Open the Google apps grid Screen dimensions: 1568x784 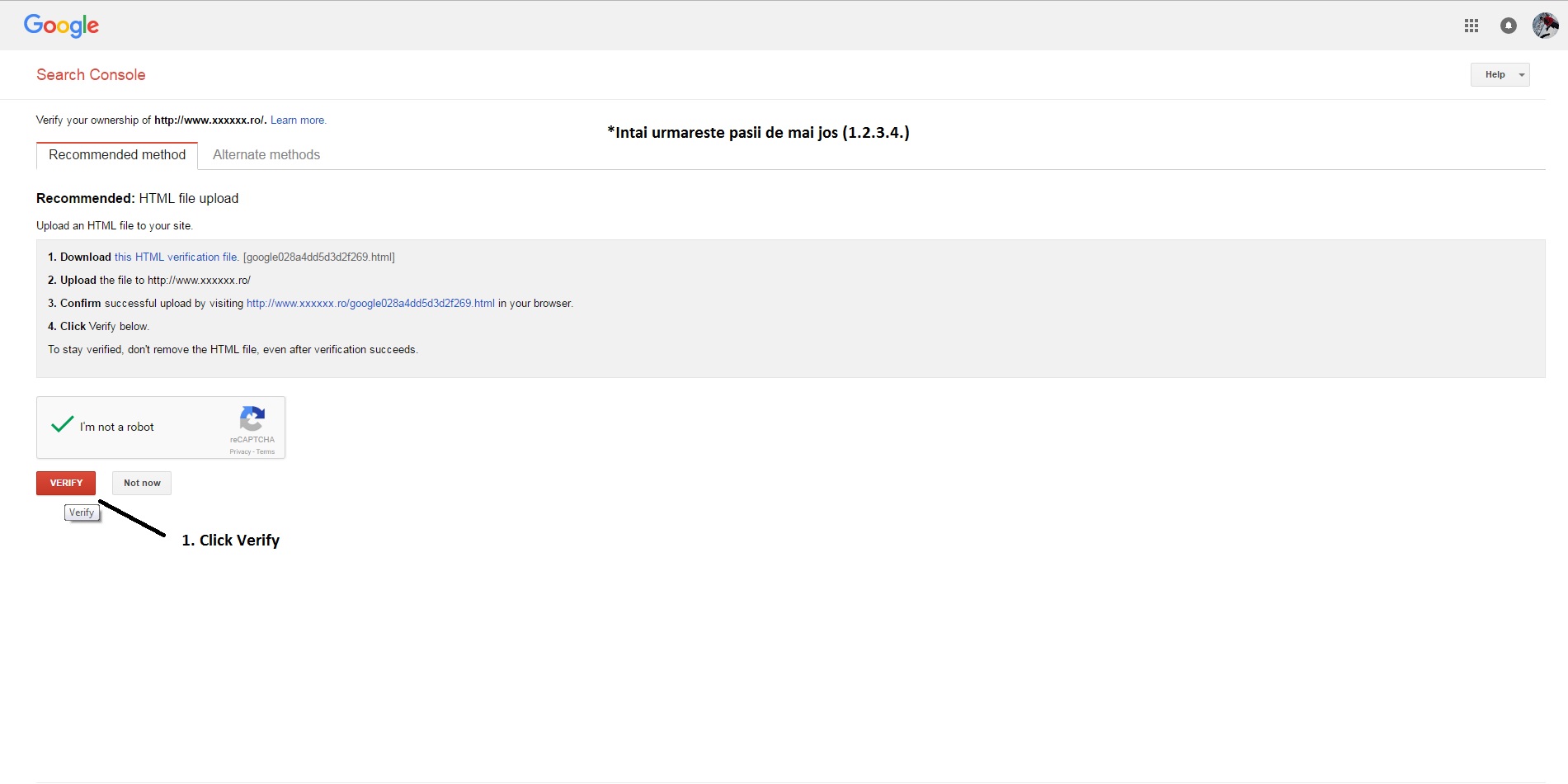1471,26
